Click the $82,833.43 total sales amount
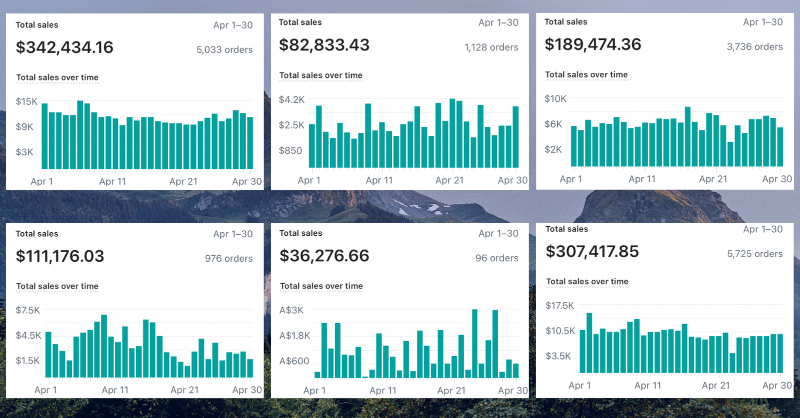800x418 pixels. pos(324,45)
